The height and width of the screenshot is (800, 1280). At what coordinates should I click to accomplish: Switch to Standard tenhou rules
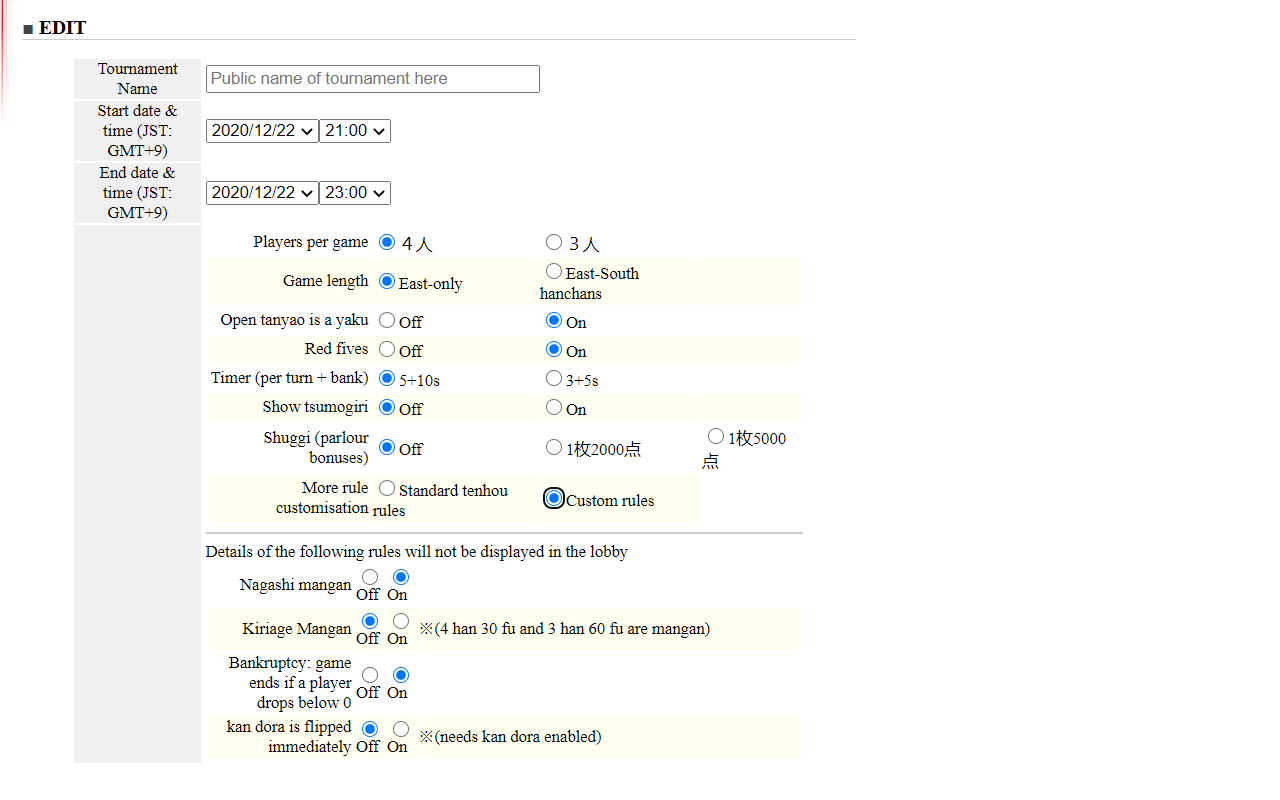[x=387, y=488]
